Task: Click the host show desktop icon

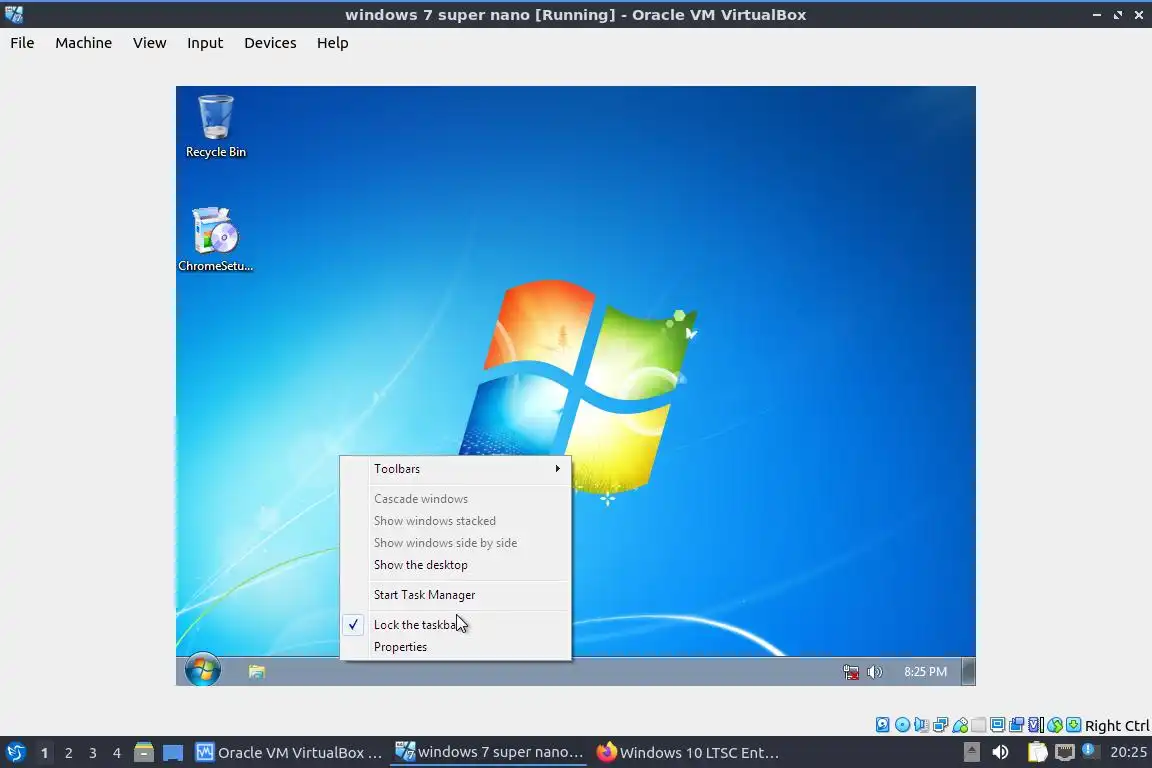Action: tap(173, 753)
